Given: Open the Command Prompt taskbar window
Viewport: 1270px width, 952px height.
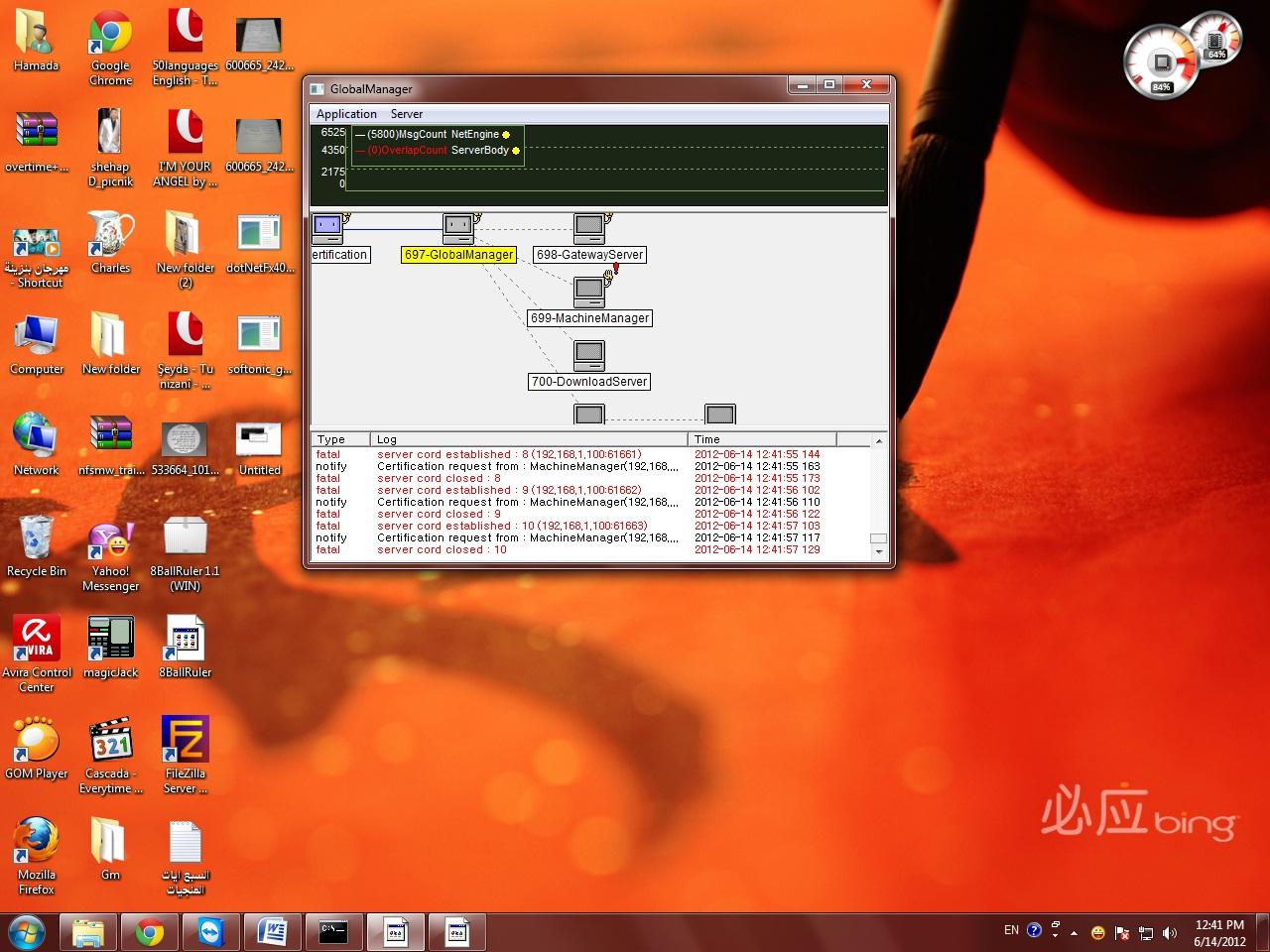Looking at the screenshot, I should [x=333, y=932].
